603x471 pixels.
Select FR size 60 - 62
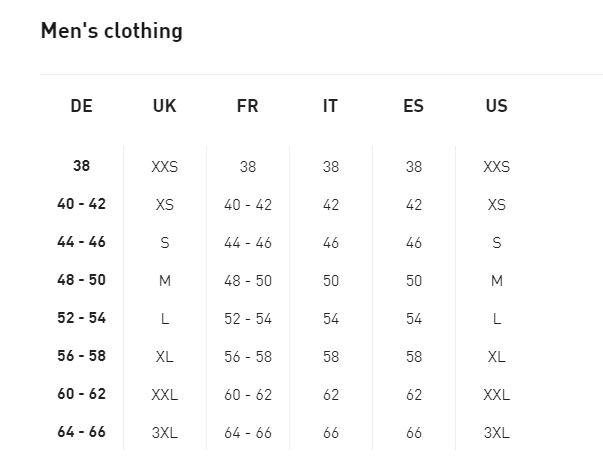pyautogui.click(x=248, y=395)
